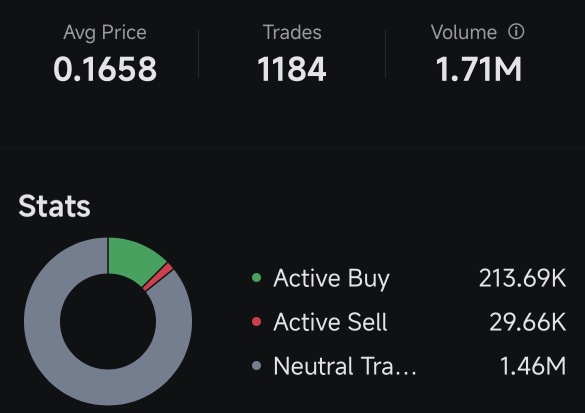This screenshot has height=413, width=585.
Task: Click the Avg Price label
Action: pos(105,32)
